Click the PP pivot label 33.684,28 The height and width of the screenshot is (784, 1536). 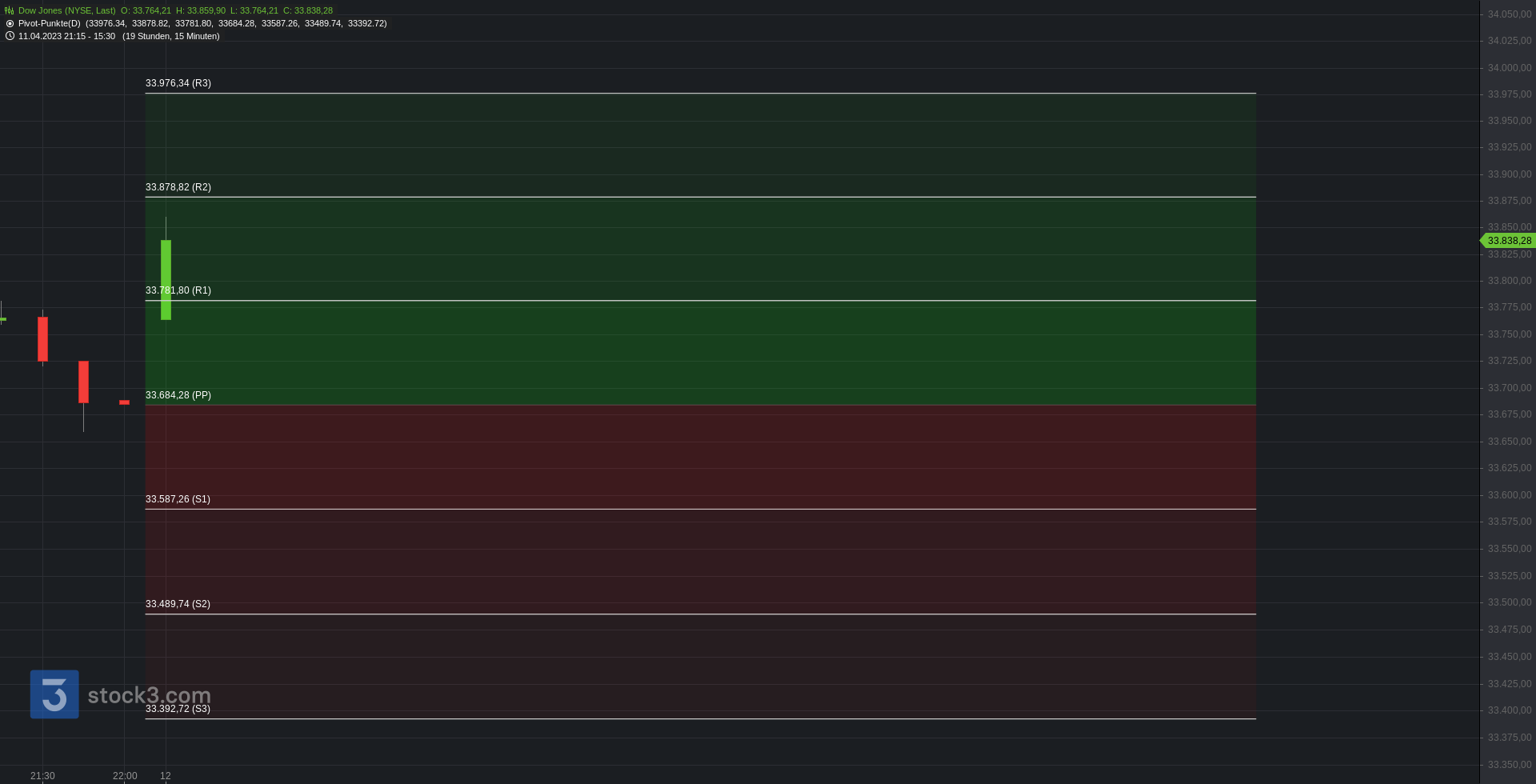coord(178,395)
